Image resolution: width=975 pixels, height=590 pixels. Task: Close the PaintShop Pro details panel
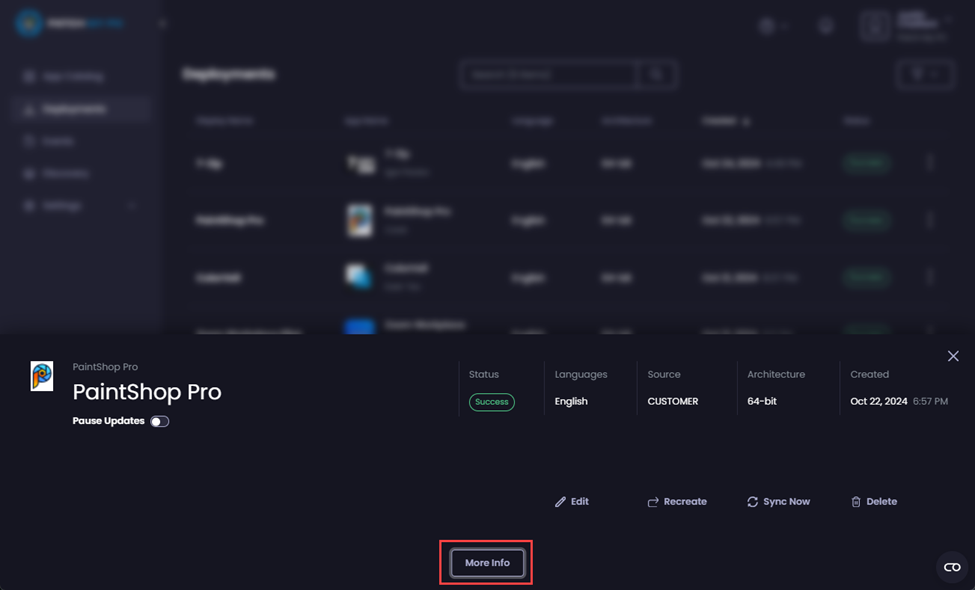pyautogui.click(x=952, y=356)
